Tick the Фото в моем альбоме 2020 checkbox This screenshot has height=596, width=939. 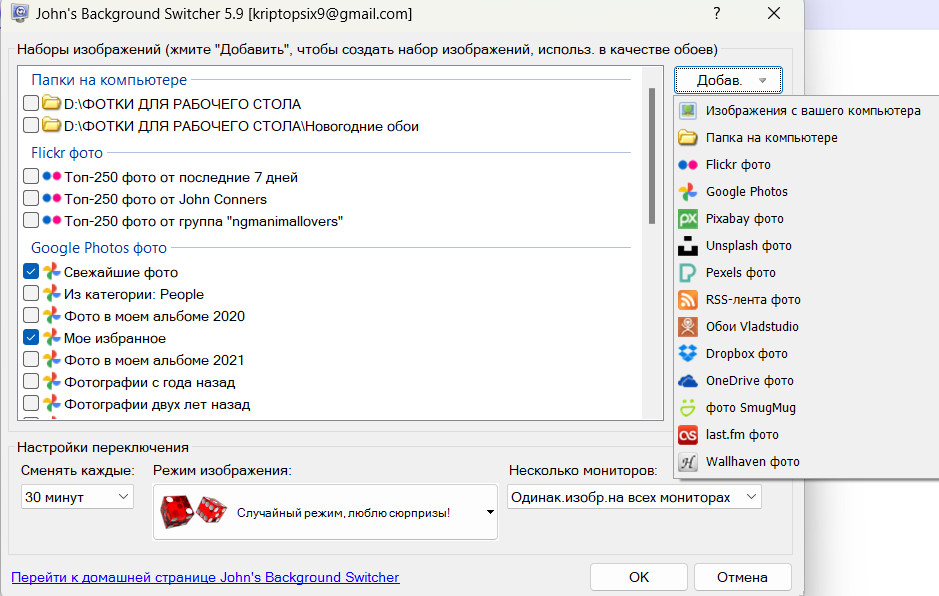coord(31,315)
